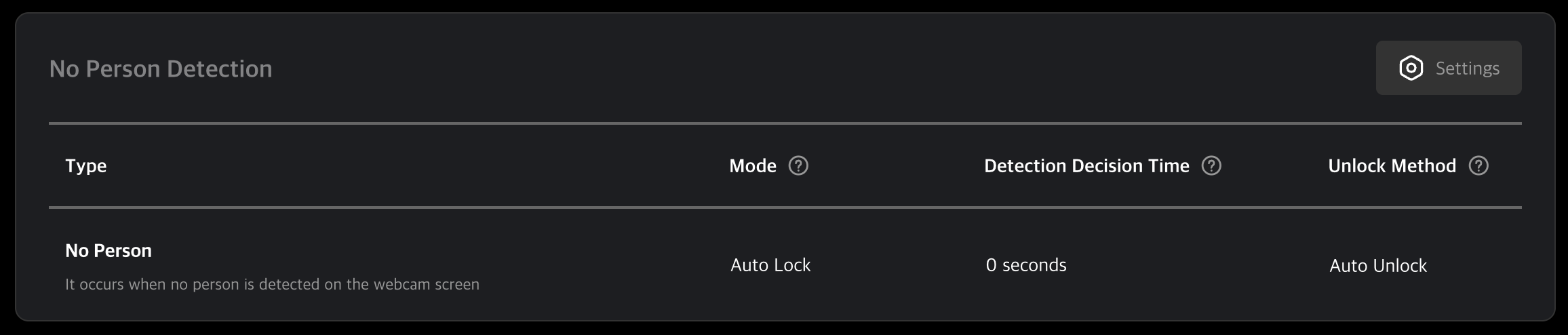Click the word seconds in the time value
This screenshot has width=1568, height=335.
1034,265
